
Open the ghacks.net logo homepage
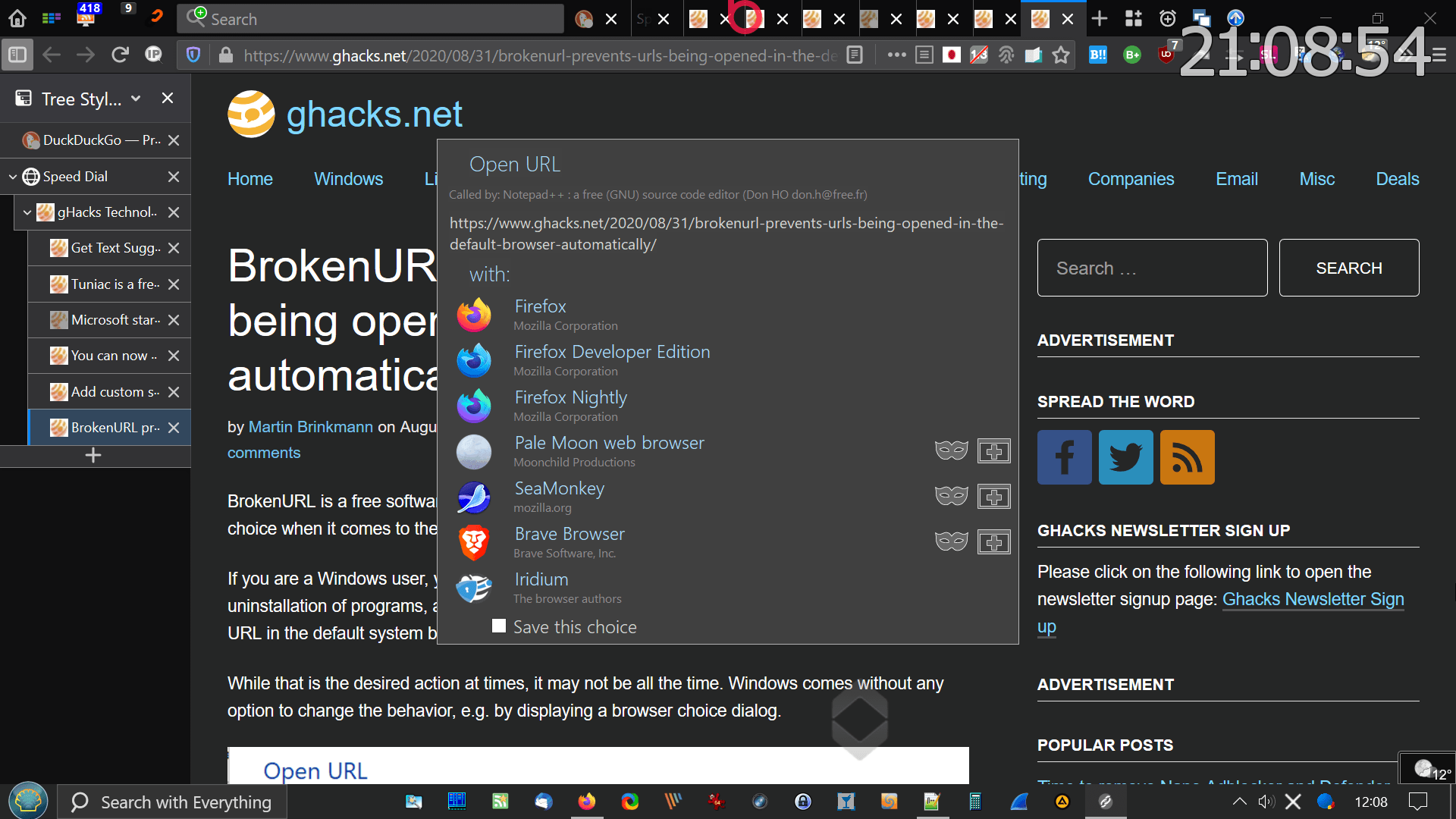(345, 114)
